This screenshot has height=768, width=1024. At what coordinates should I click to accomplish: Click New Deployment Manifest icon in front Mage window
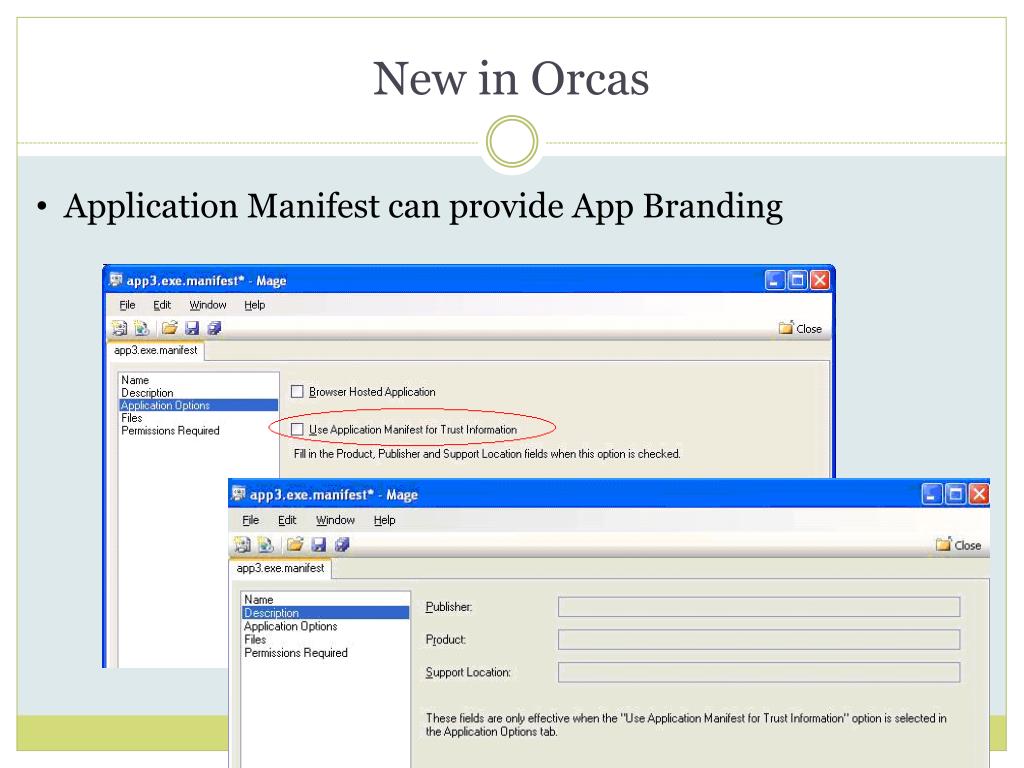click(265, 544)
